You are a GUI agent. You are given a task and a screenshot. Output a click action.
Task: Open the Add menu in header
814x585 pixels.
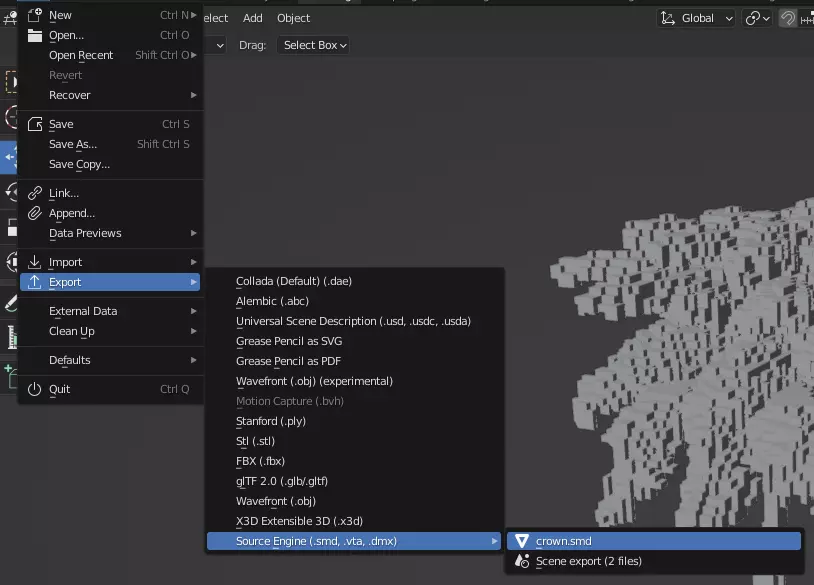[253, 18]
